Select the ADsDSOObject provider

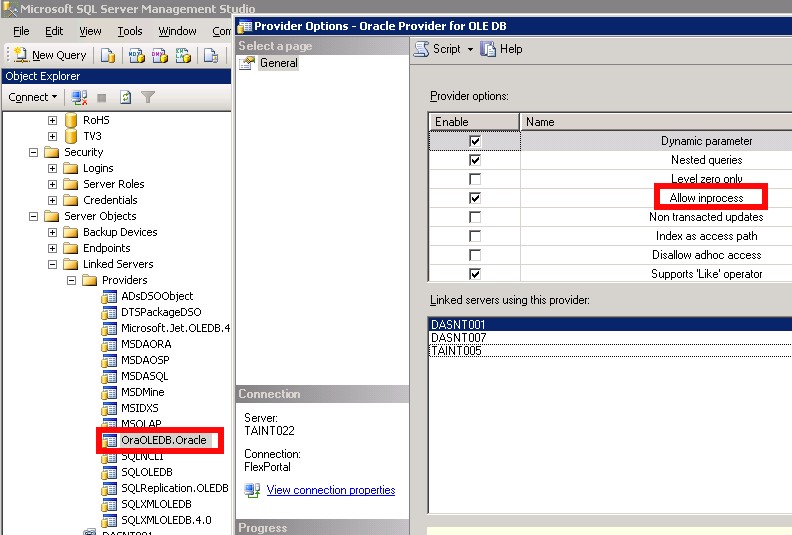click(157, 296)
